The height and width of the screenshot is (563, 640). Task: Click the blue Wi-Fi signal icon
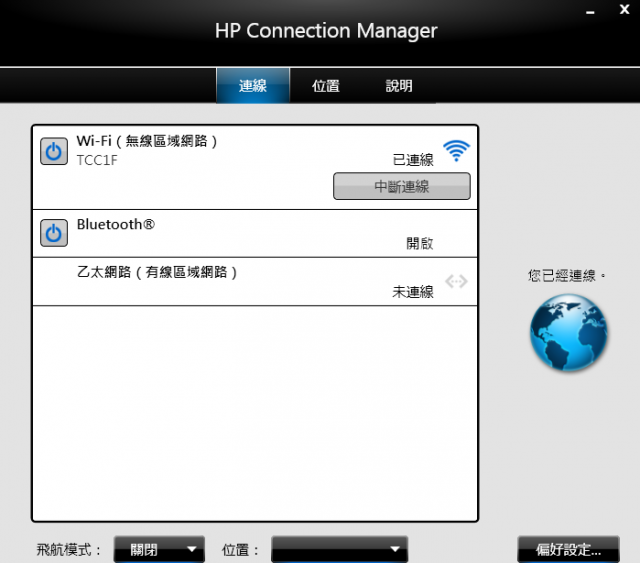(x=456, y=151)
